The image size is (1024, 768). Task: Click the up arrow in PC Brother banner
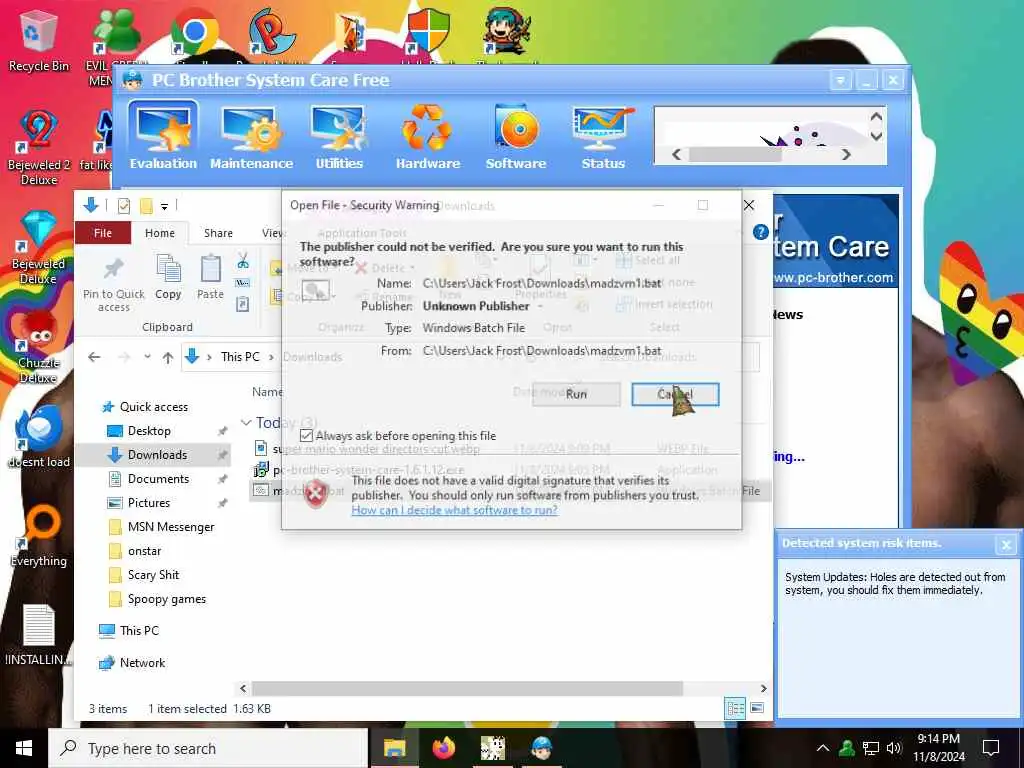tap(876, 117)
